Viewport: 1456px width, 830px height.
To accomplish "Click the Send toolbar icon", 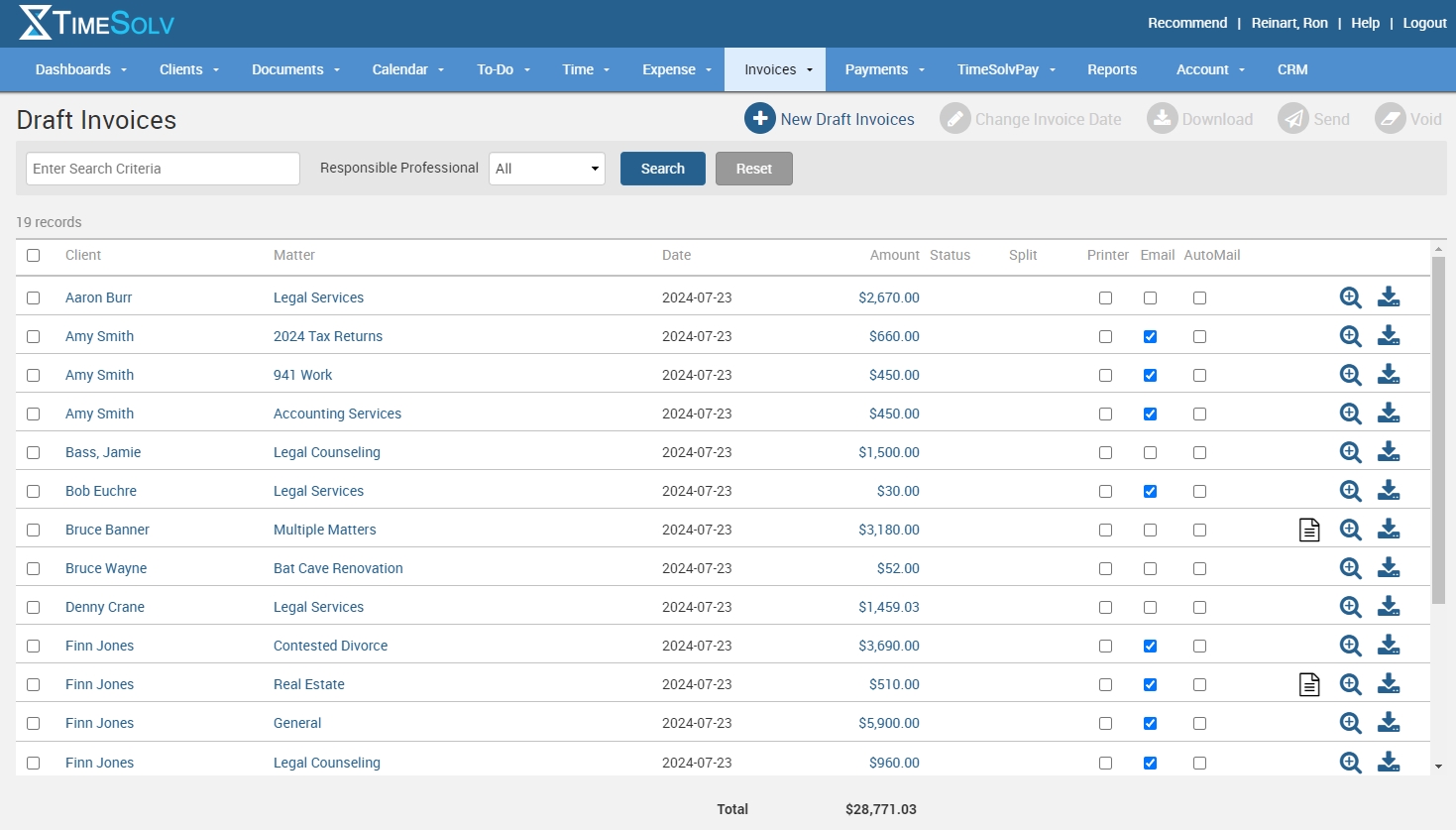I will (x=1315, y=118).
